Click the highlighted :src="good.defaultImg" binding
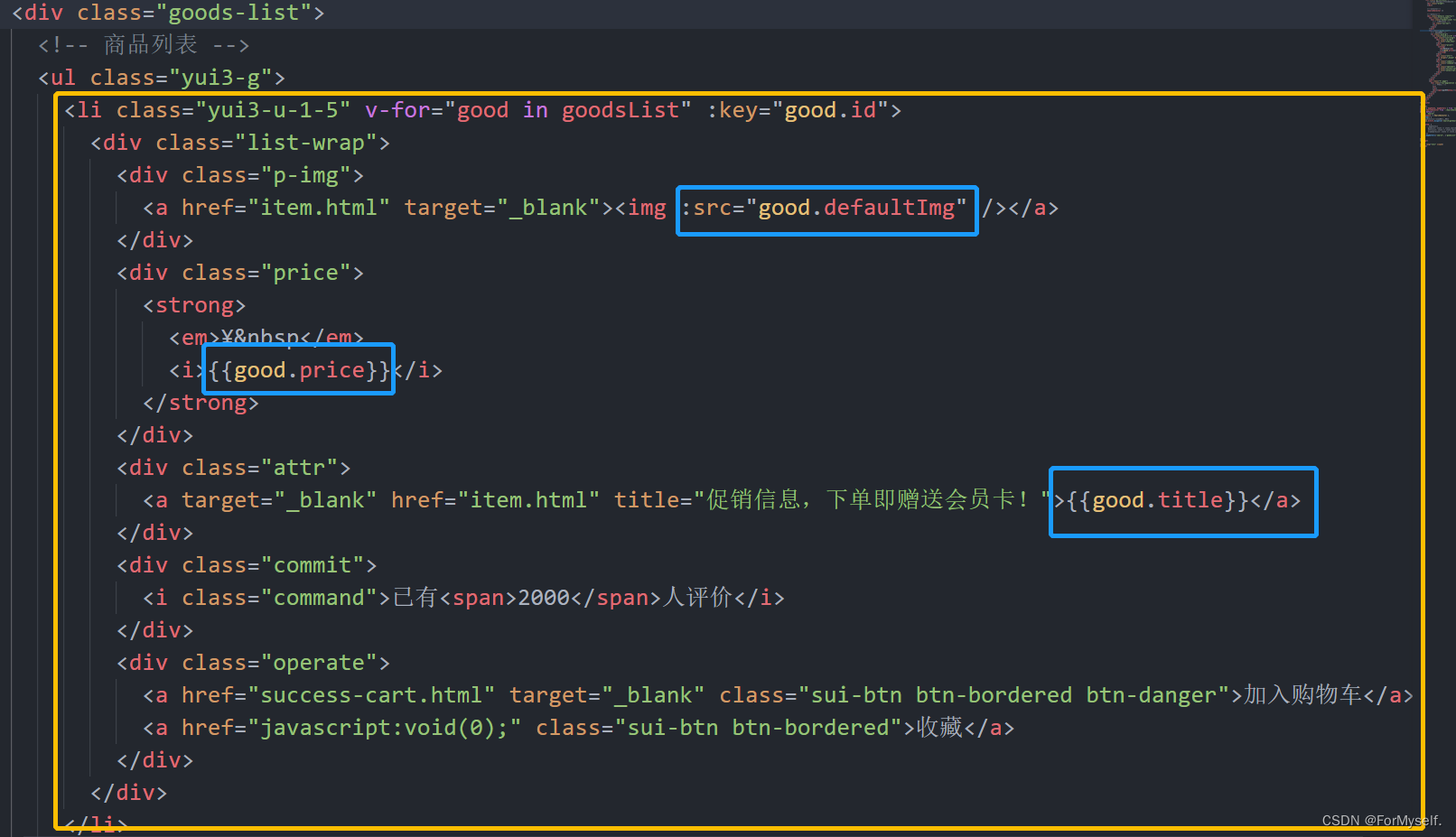Viewport: 1456px width, 837px height. (x=824, y=208)
